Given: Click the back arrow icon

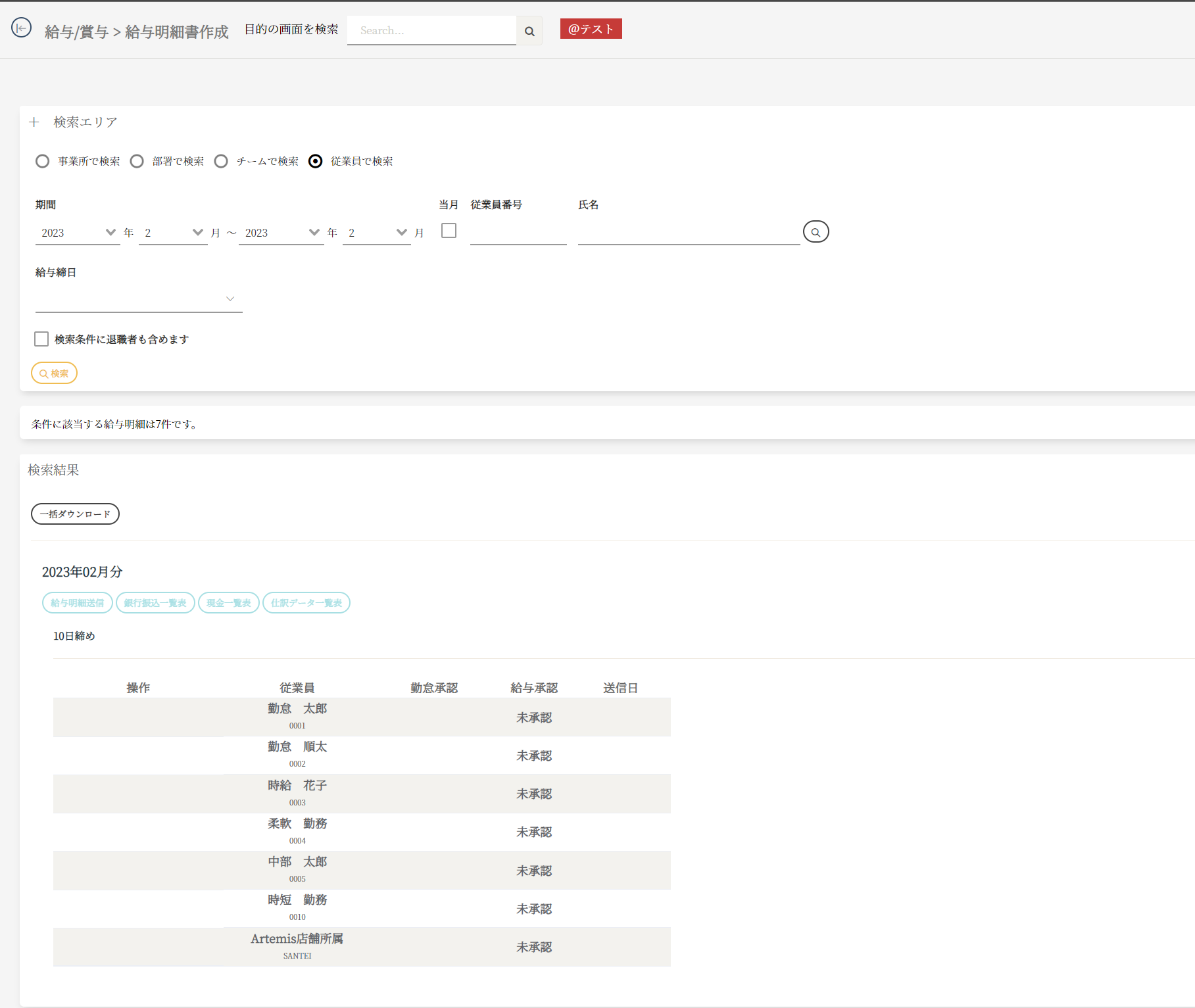Looking at the screenshot, I should (22, 28).
